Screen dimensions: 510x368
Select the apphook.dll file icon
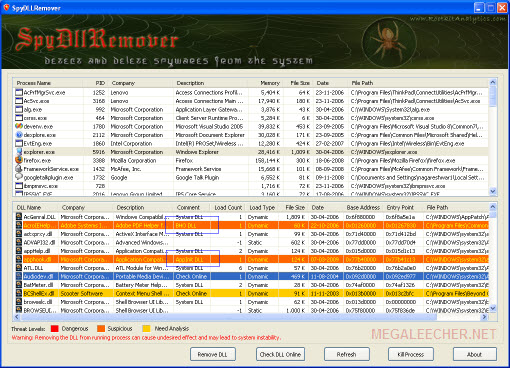pyautogui.click(x=19, y=259)
